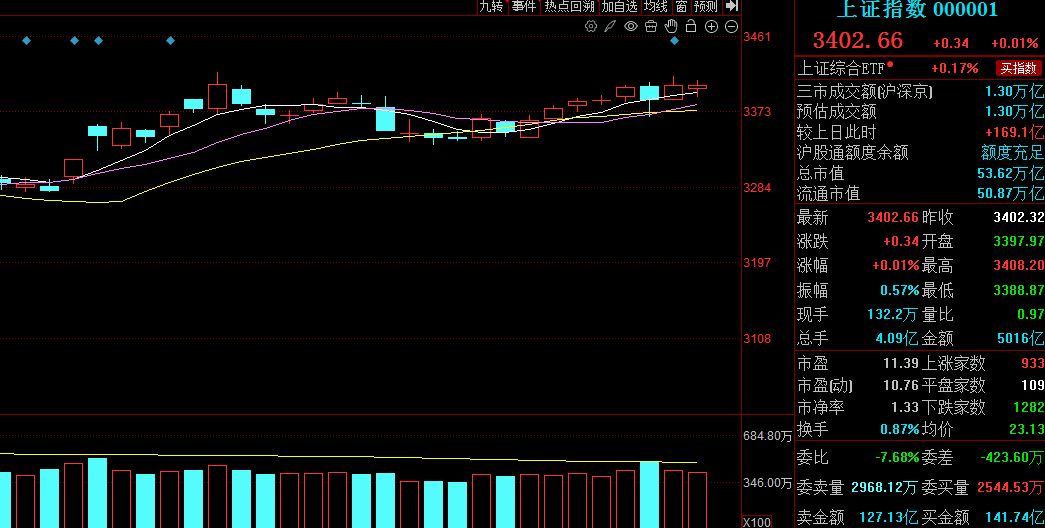Click 加自选 to add to watchlist
Image resolution: width=1045 pixels, height=528 pixels.
coord(619,7)
